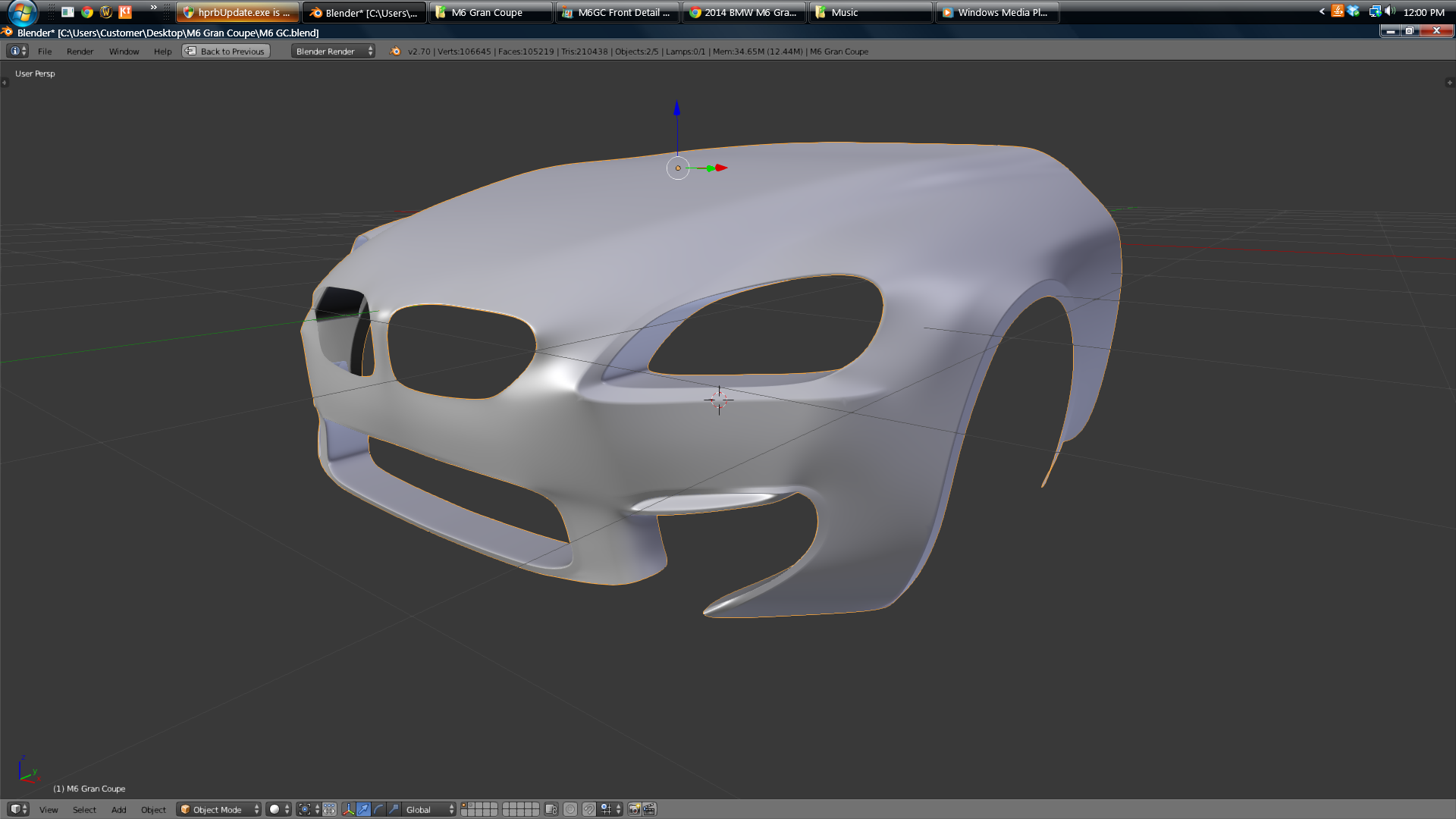Viewport: 1456px width, 819px height.
Task: Switch to Music folder taskbar item
Action: click(871, 12)
